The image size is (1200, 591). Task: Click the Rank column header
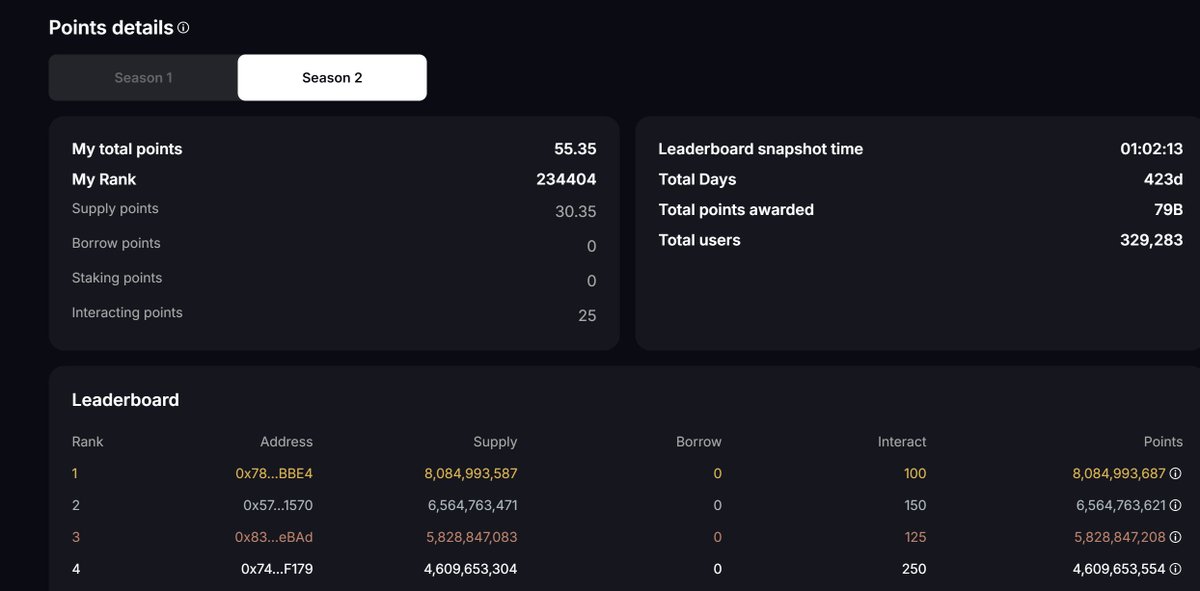[x=88, y=441]
